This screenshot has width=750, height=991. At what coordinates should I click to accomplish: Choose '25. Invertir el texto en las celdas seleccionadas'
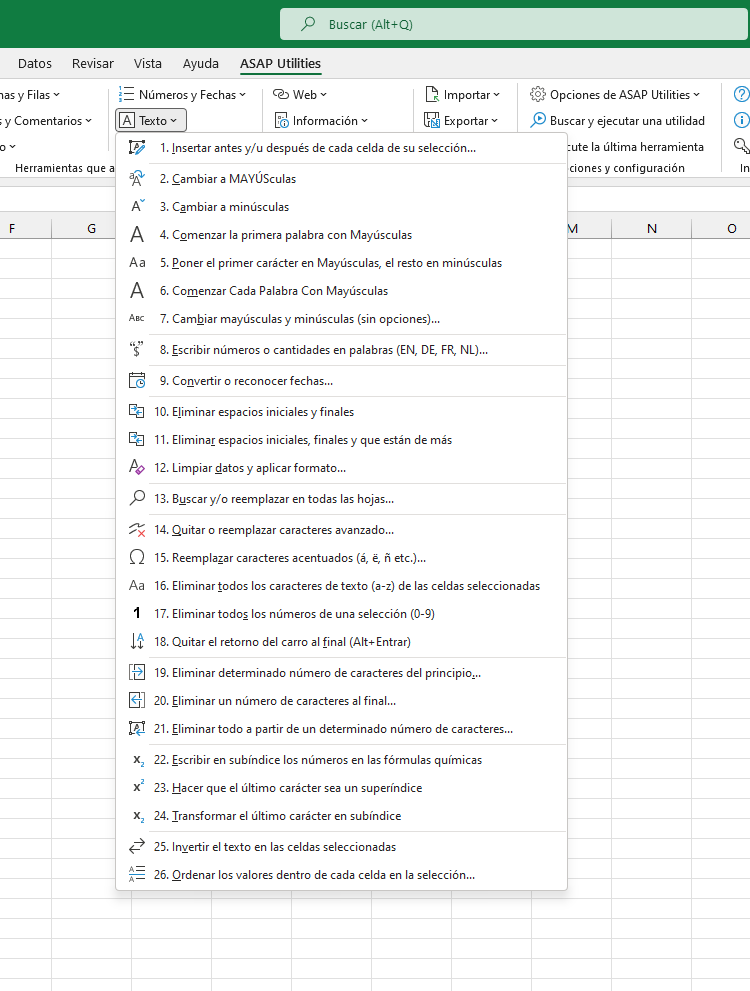click(x=341, y=846)
